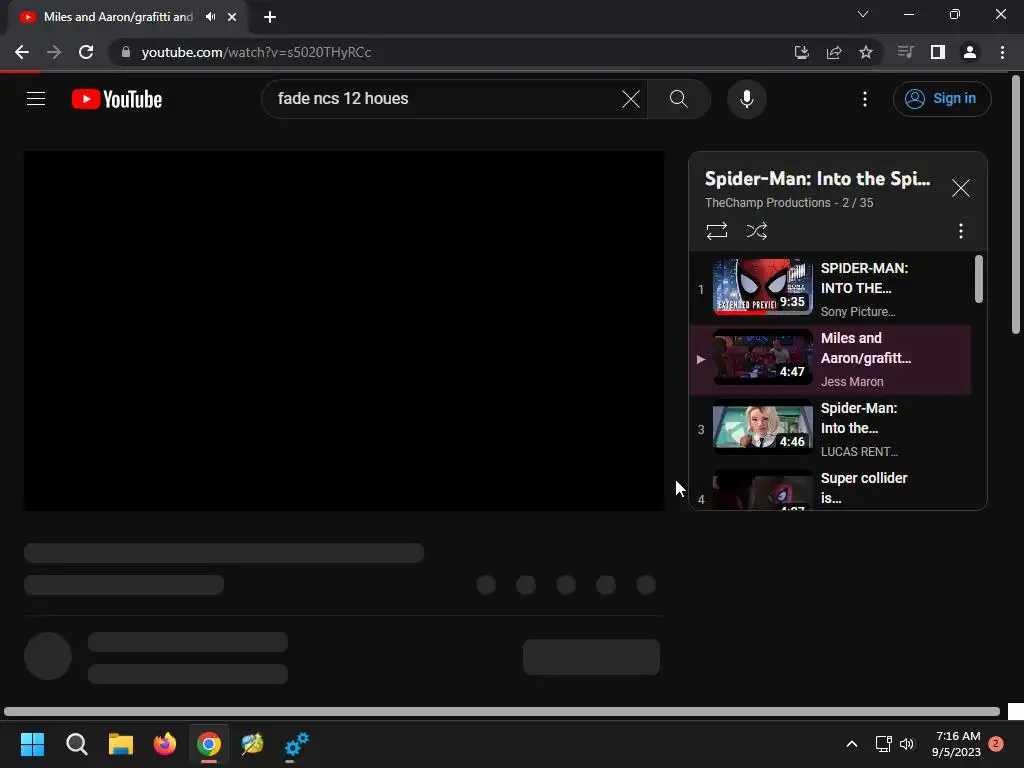Image resolution: width=1024 pixels, height=768 pixels.
Task: Go back in browser history
Action: (22, 52)
